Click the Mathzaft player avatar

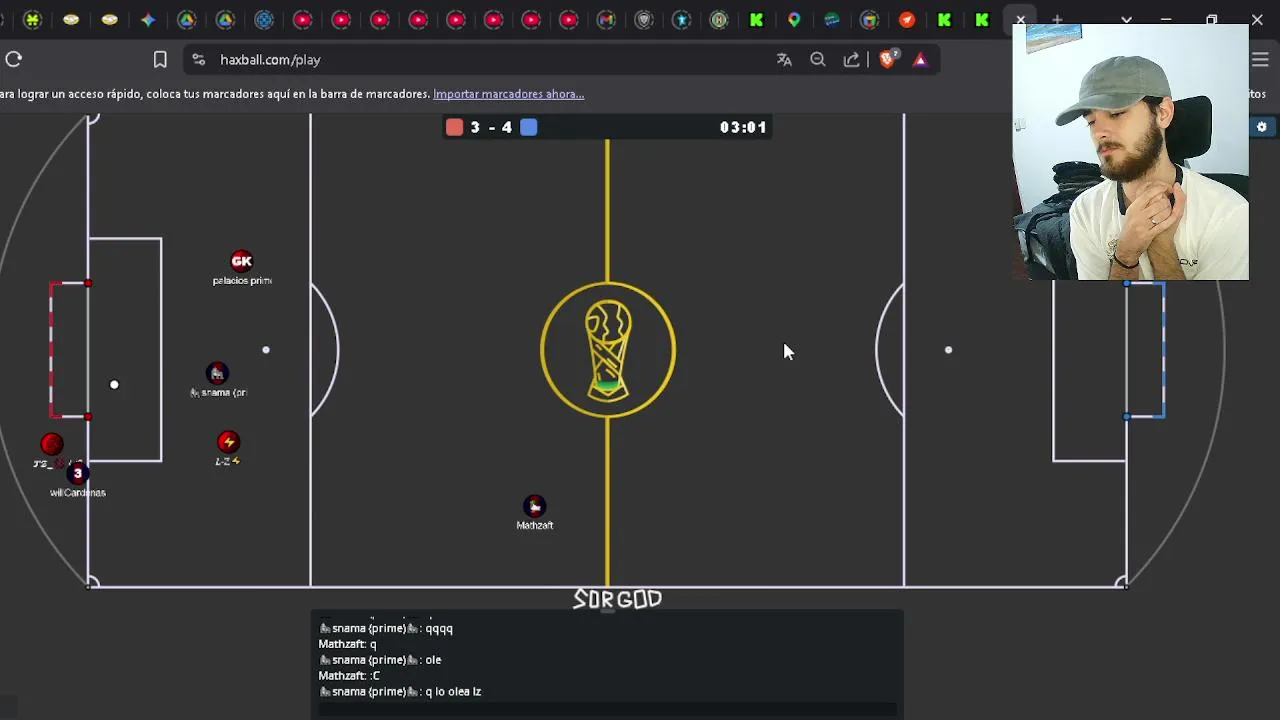click(535, 506)
